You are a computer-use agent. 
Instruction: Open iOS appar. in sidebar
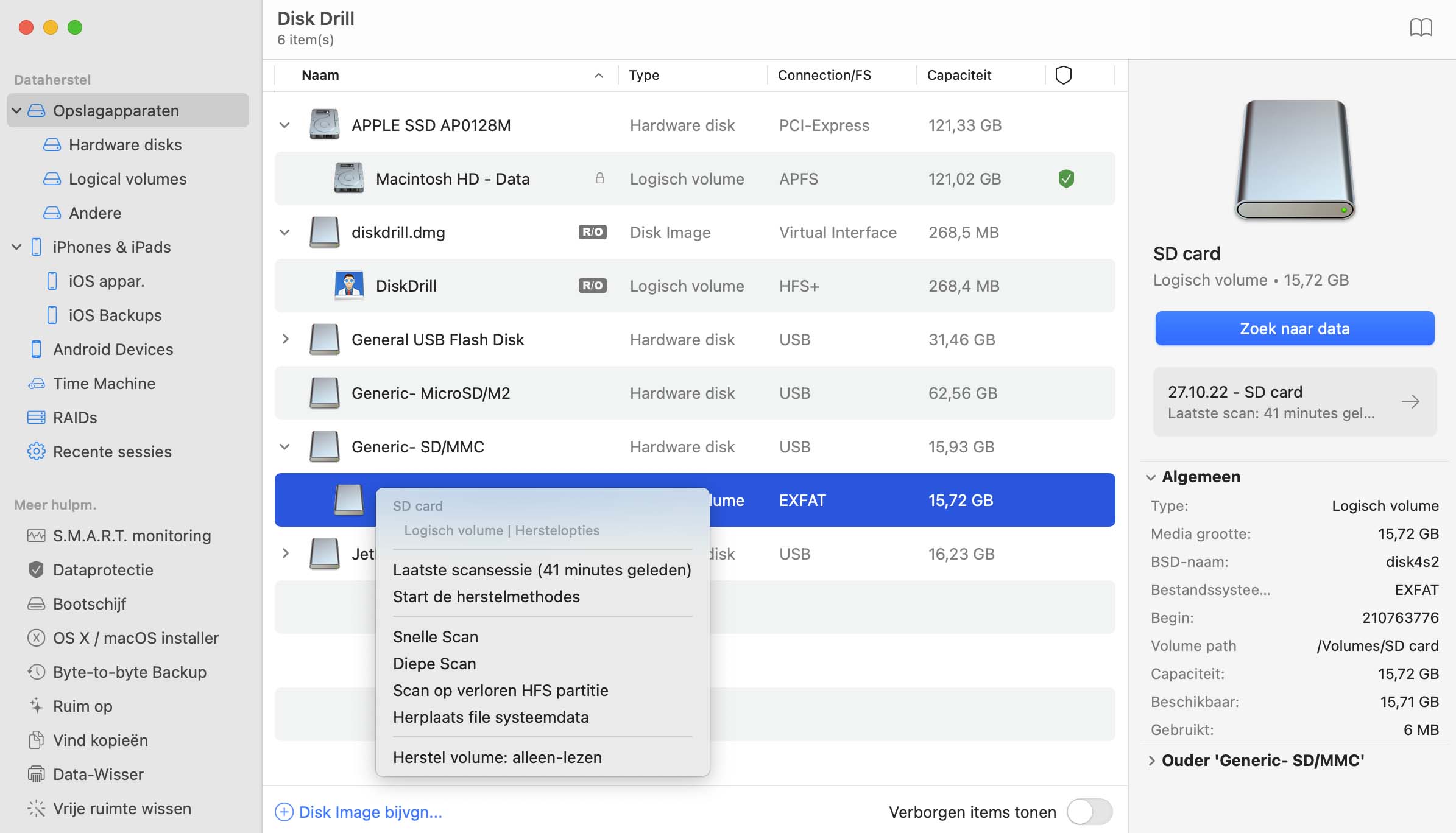click(x=106, y=281)
